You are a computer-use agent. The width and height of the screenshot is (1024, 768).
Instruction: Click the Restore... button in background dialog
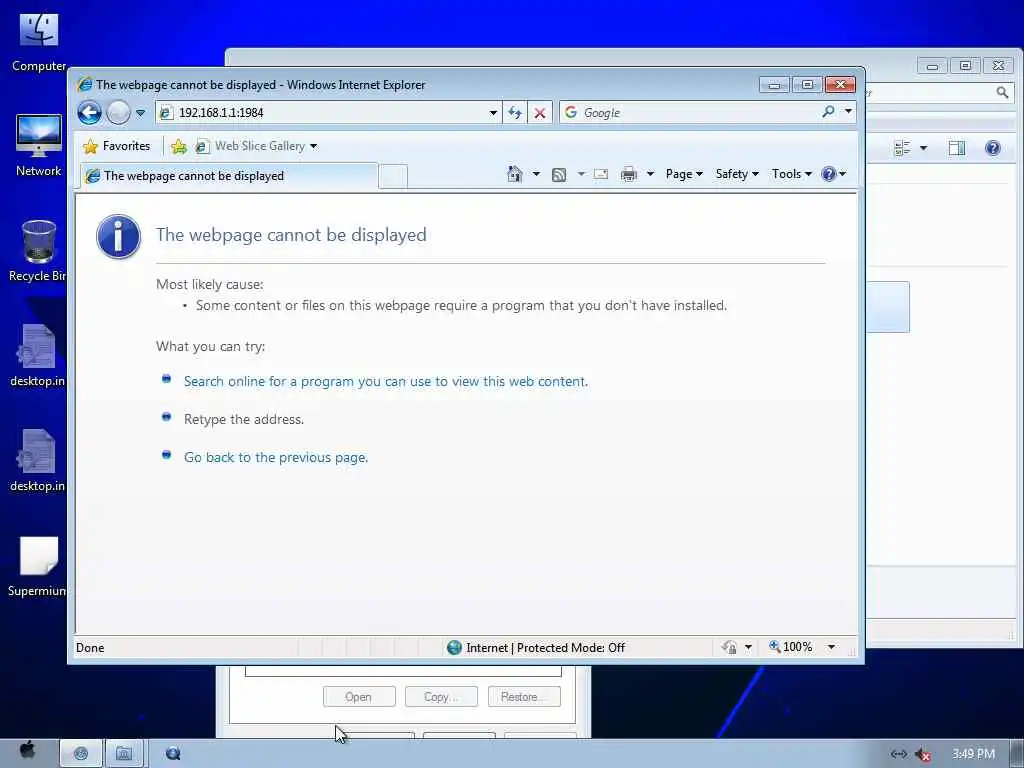[524, 697]
